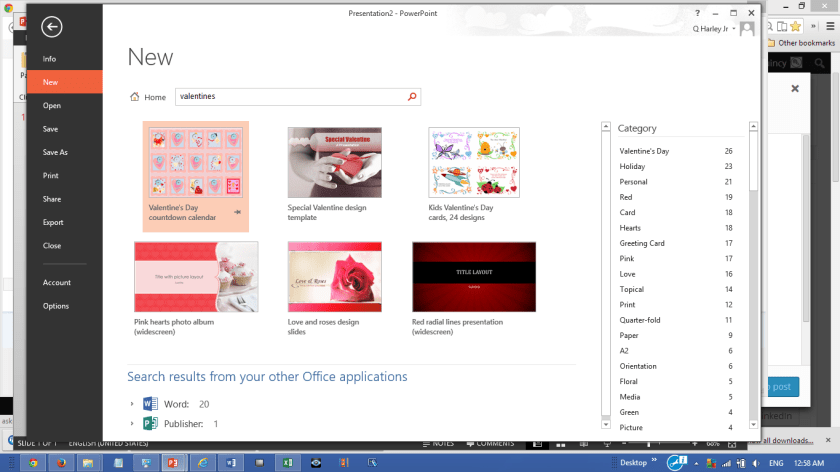Screen dimensions: 840x472
Task: Select the Love and roses design thumbnail
Action: coord(335,277)
